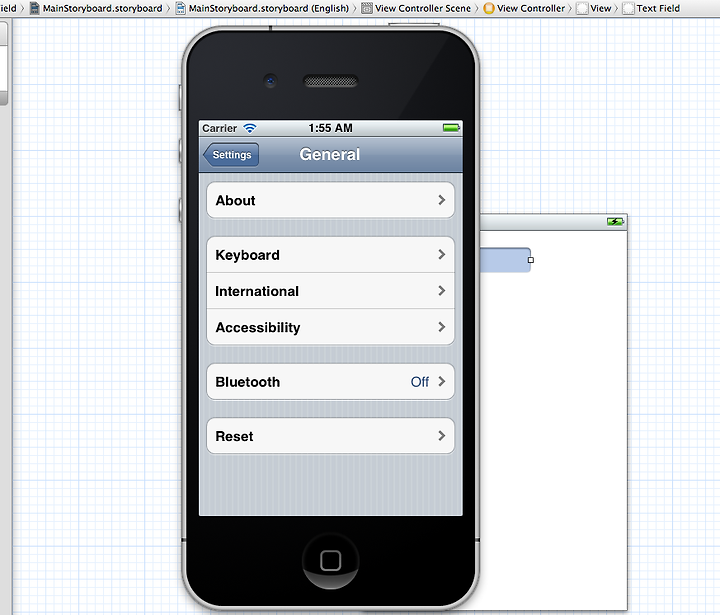Click the Bluetooth Off value

(420, 382)
